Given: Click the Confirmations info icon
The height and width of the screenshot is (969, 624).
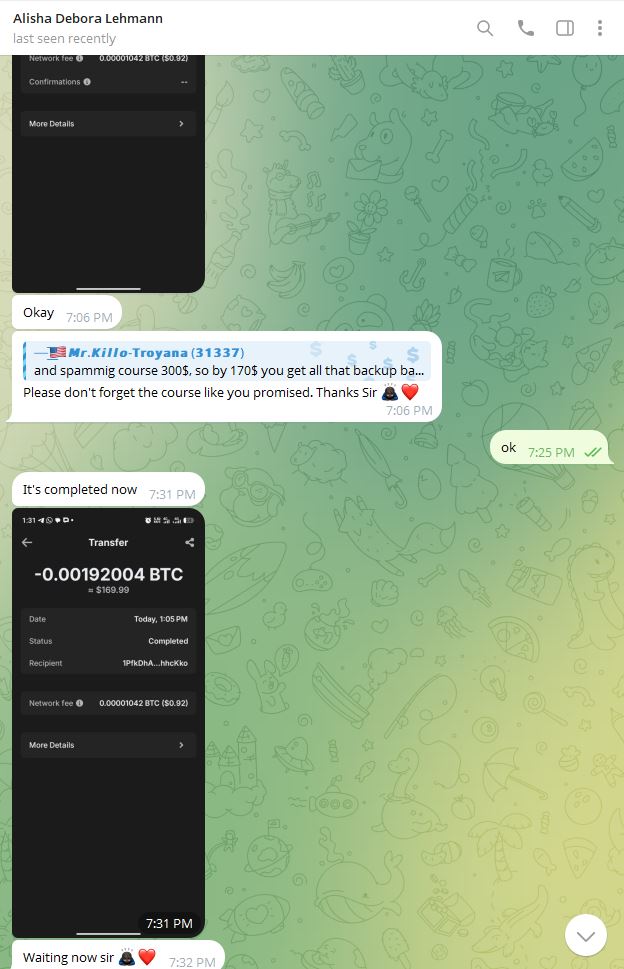Looking at the screenshot, I should (x=87, y=82).
